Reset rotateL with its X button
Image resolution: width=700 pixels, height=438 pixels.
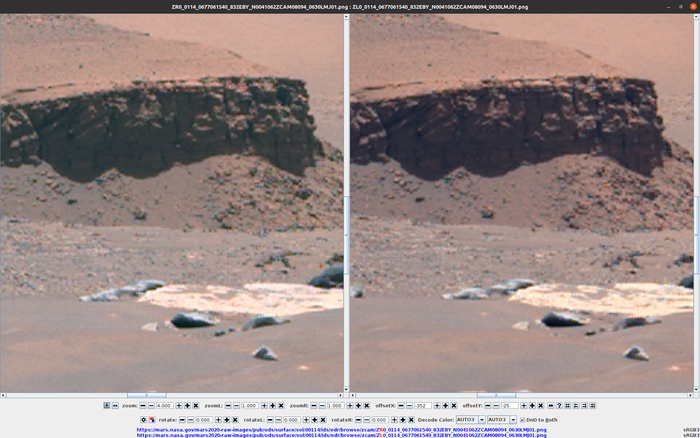tap(323, 420)
